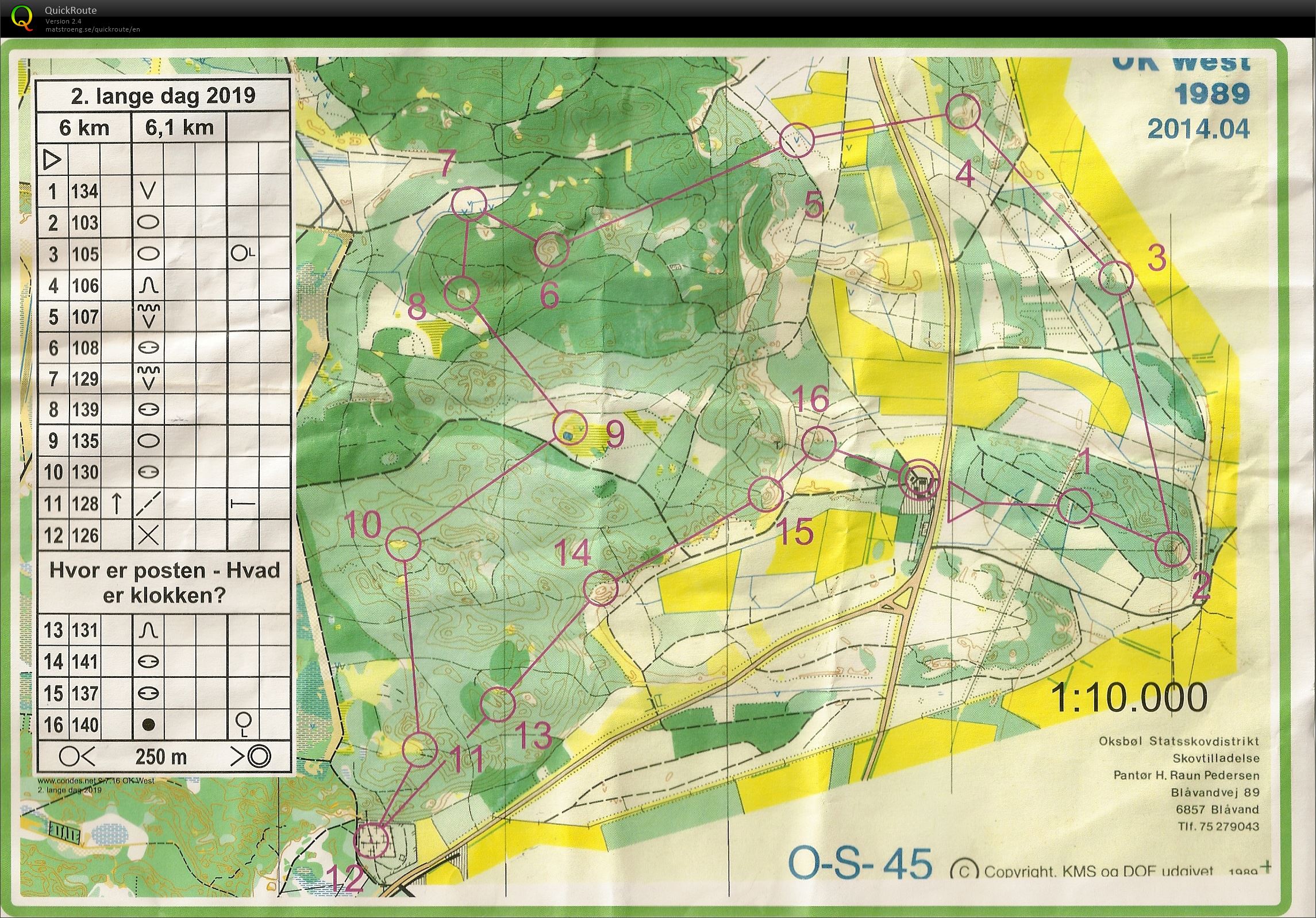Click the symbol in row 107
The image size is (1316, 918).
[x=148, y=316]
